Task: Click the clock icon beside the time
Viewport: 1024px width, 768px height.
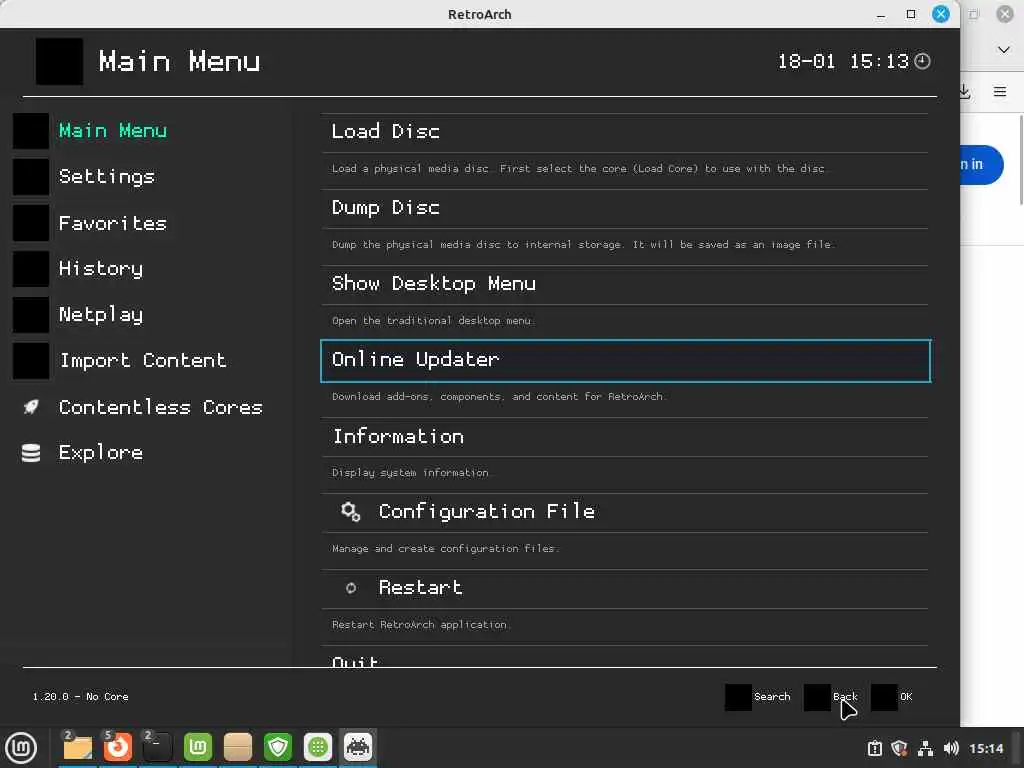Action: [x=922, y=61]
